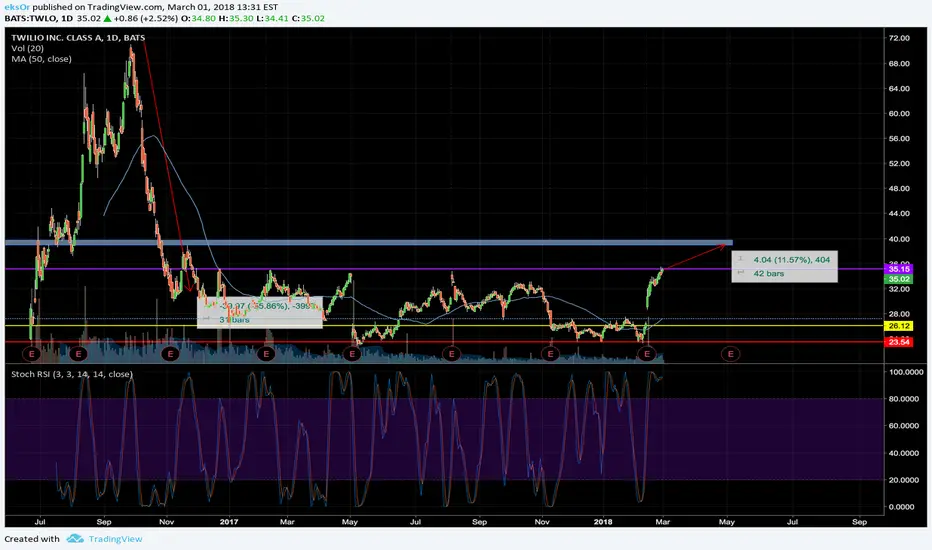Click the leftmost earnings E marker before Jul
The width and height of the screenshot is (932, 550).
click(x=32, y=354)
